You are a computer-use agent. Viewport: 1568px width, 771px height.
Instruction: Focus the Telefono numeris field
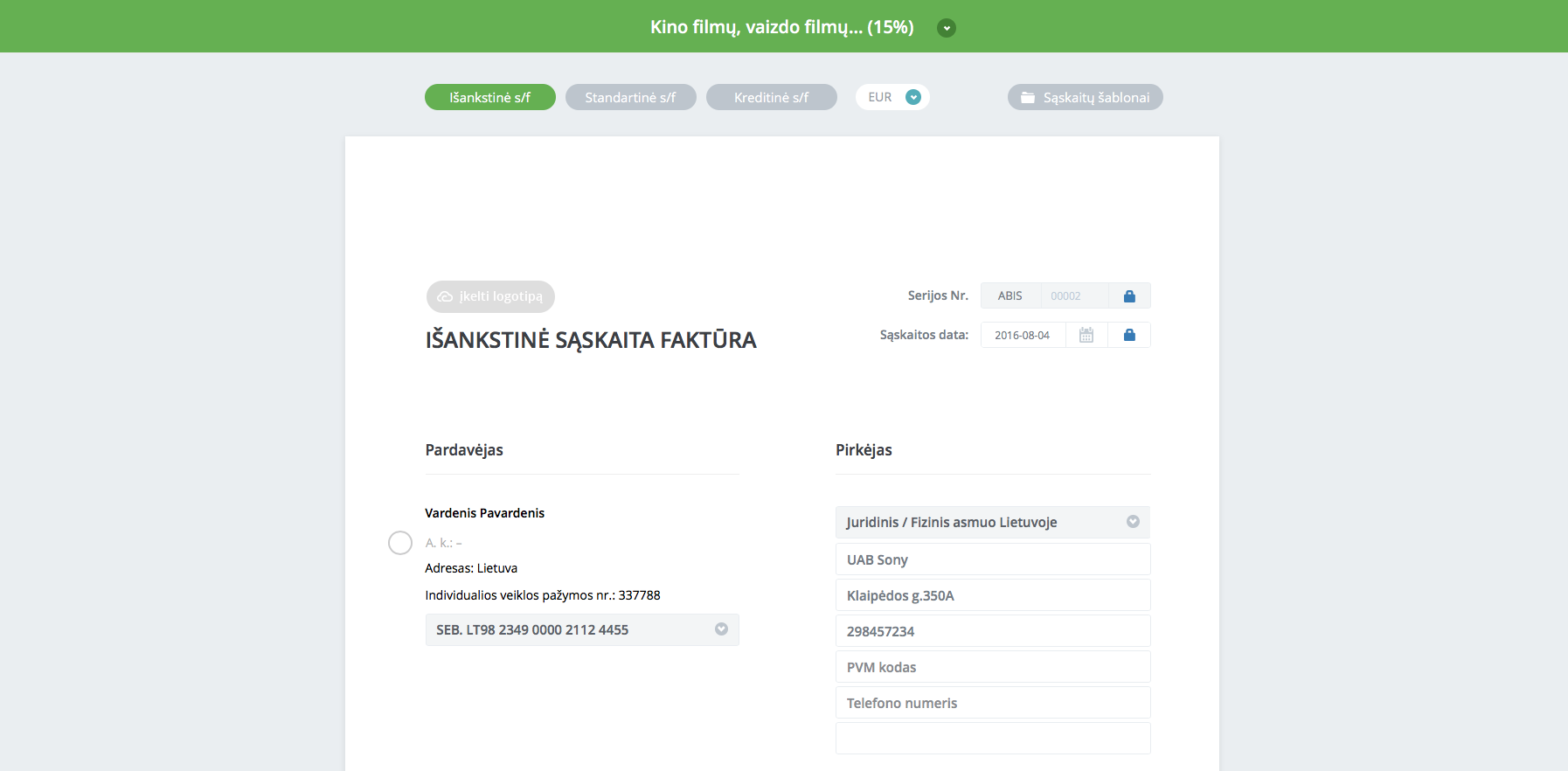pos(993,703)
